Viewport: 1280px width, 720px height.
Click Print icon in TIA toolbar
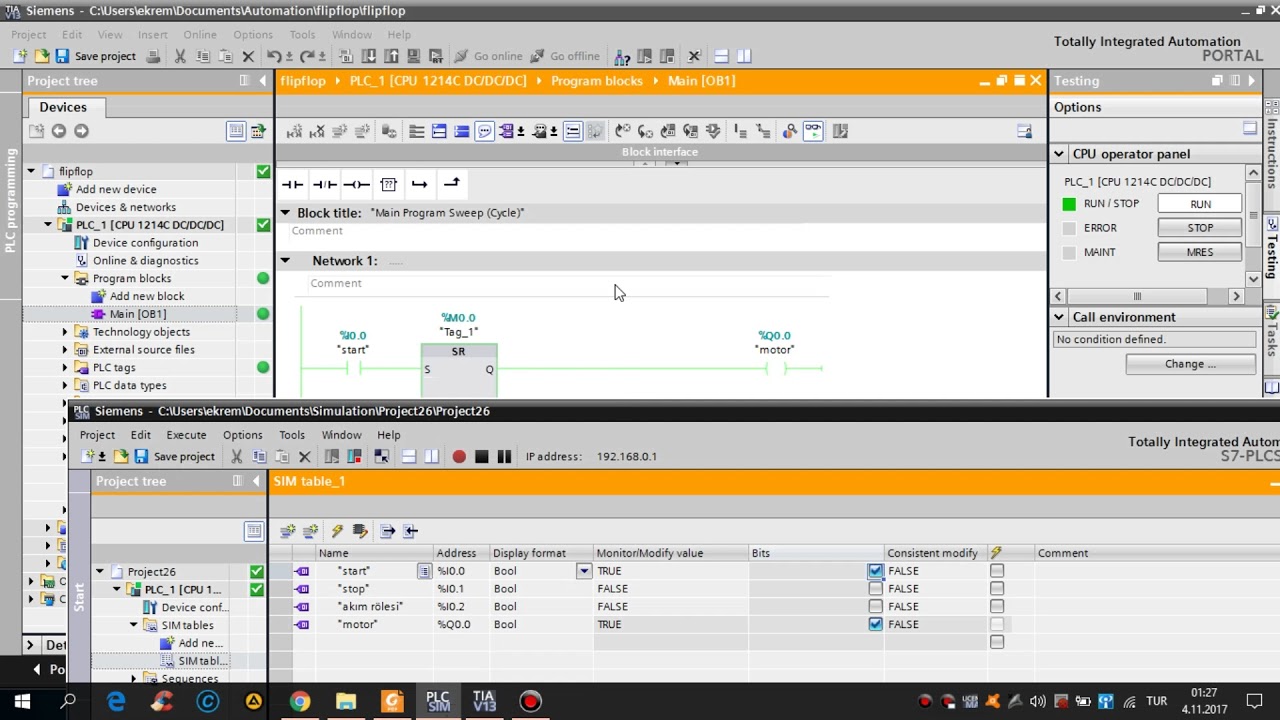pos(153,56)
